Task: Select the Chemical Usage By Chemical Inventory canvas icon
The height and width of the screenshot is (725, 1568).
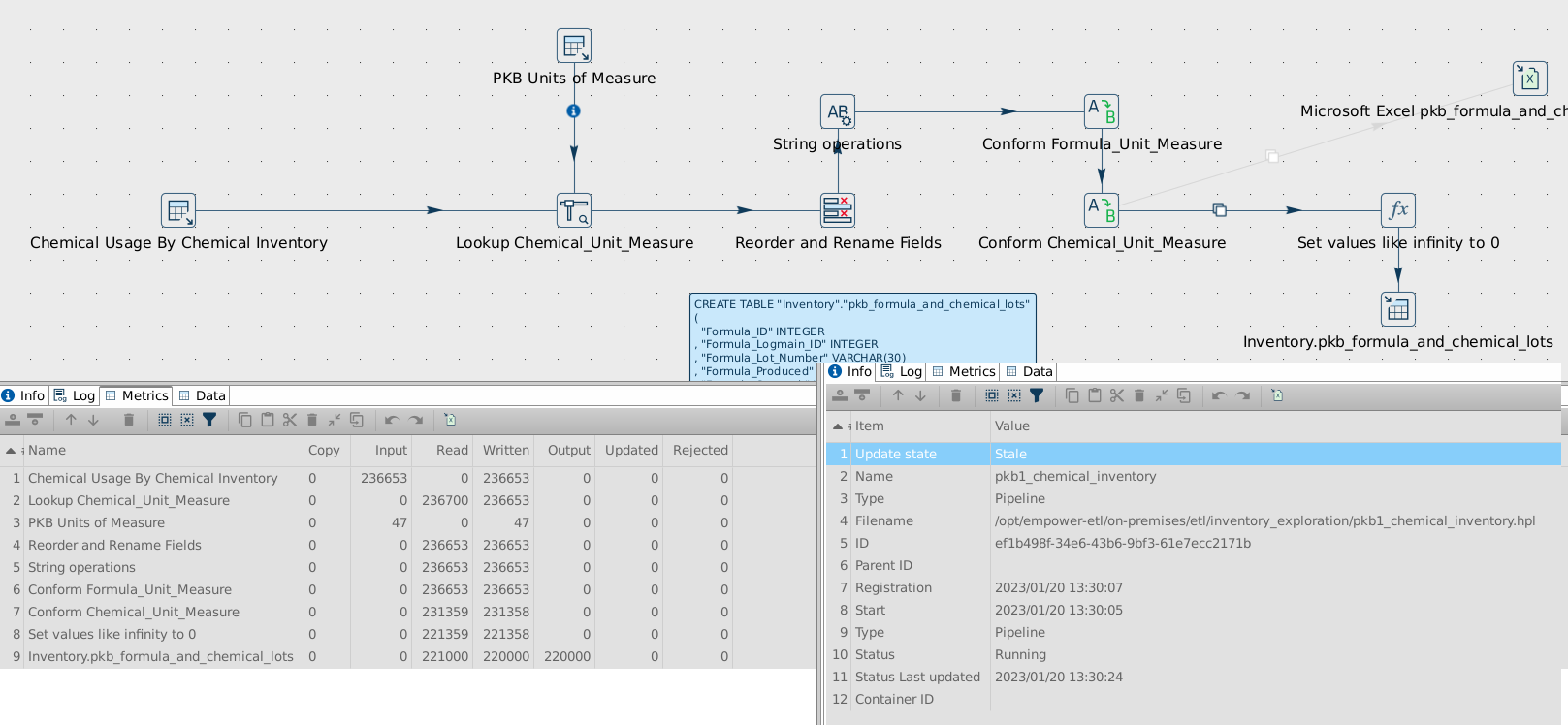Action: 178,210
